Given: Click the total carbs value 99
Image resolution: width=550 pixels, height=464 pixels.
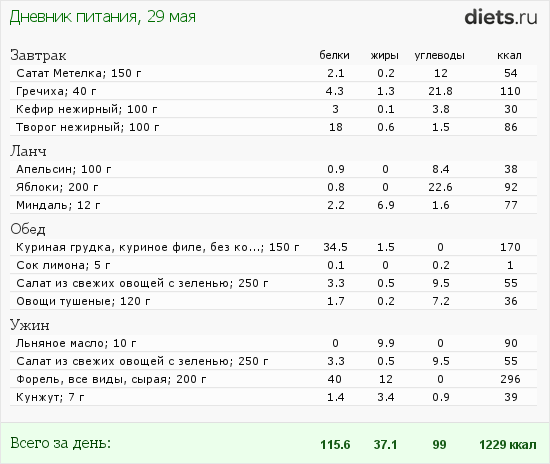Looking at the screenshot, I should click(x=439, y=445).
